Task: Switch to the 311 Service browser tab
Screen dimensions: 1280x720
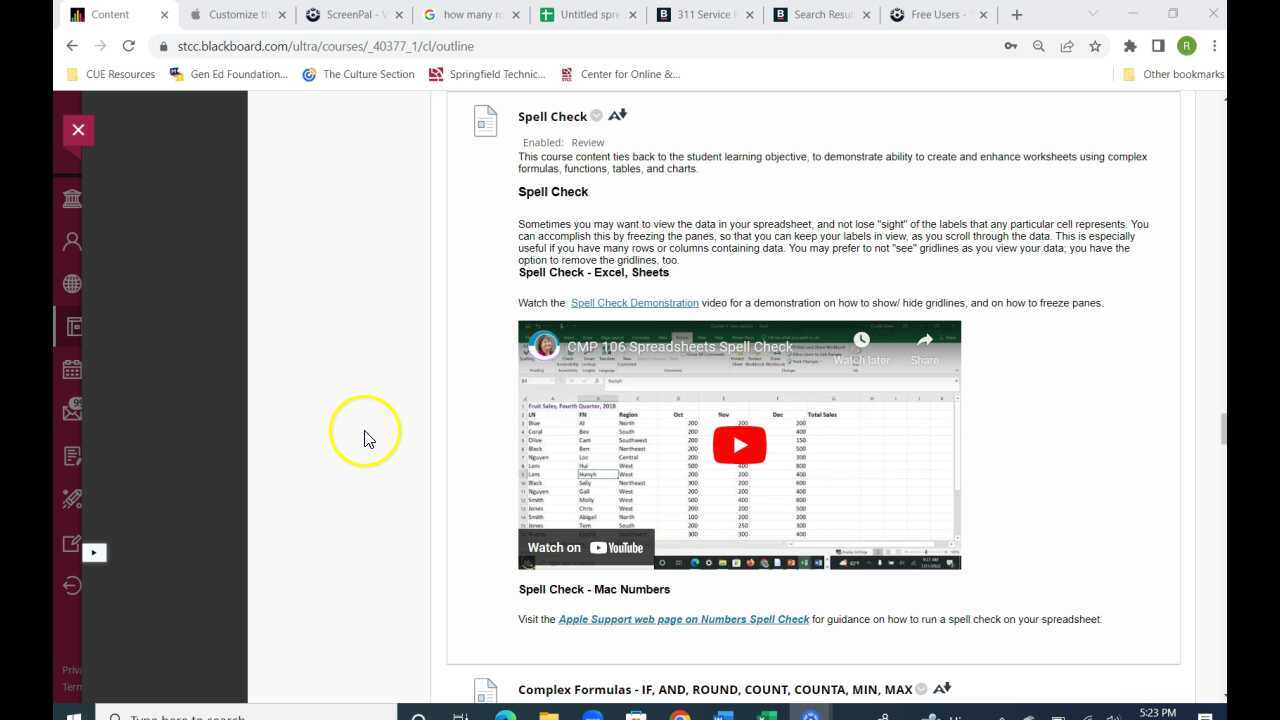Action: [x=705, y=14]
